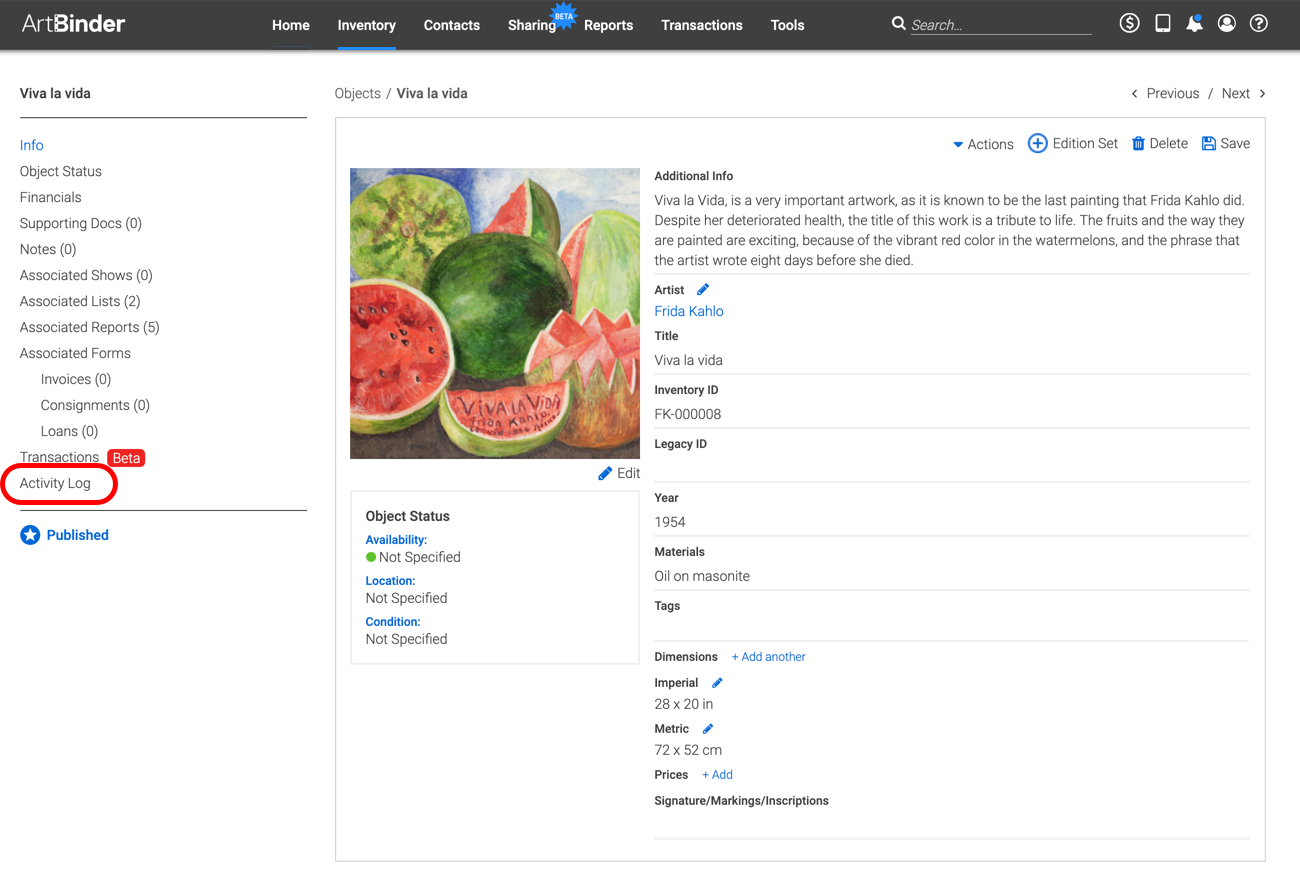This screenshot has width=1300, height=876.
Task: Open the Inventory menu
Action: coord(367,25)
